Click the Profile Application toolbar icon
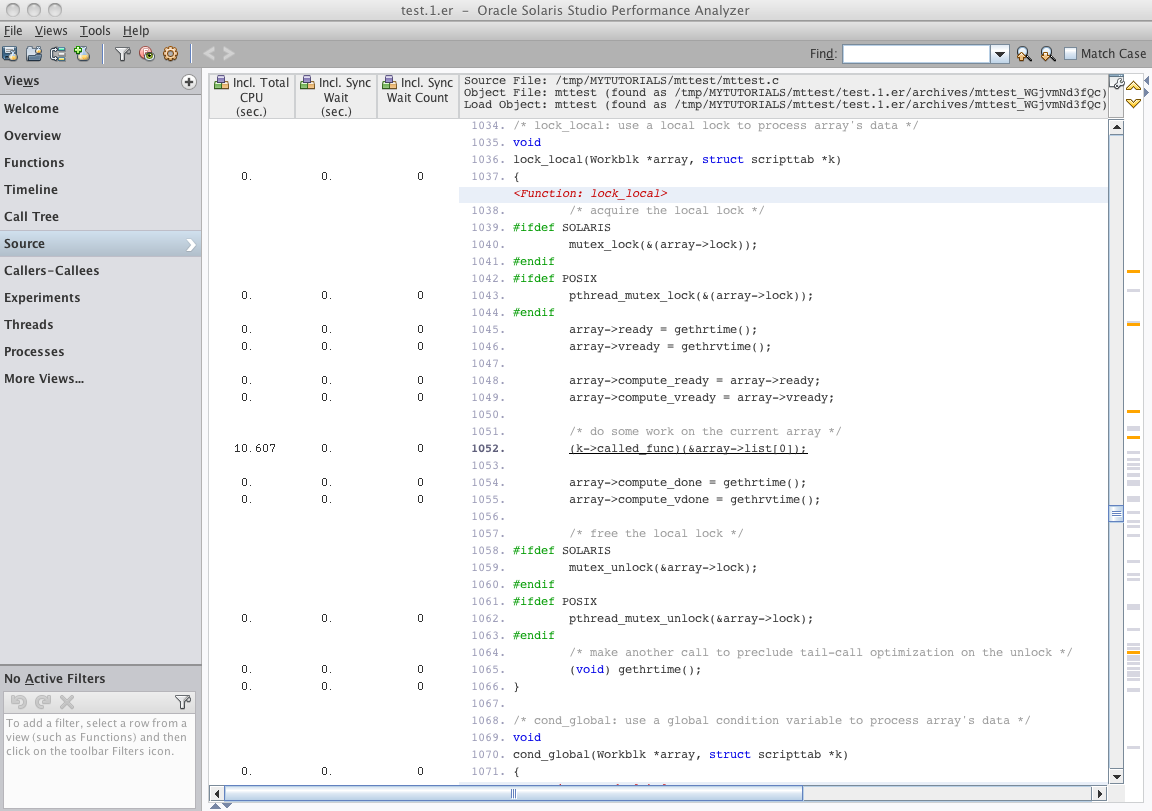The height and width of the screenshot is (811, 1152). pyautogui.click(x=10, y=54)
